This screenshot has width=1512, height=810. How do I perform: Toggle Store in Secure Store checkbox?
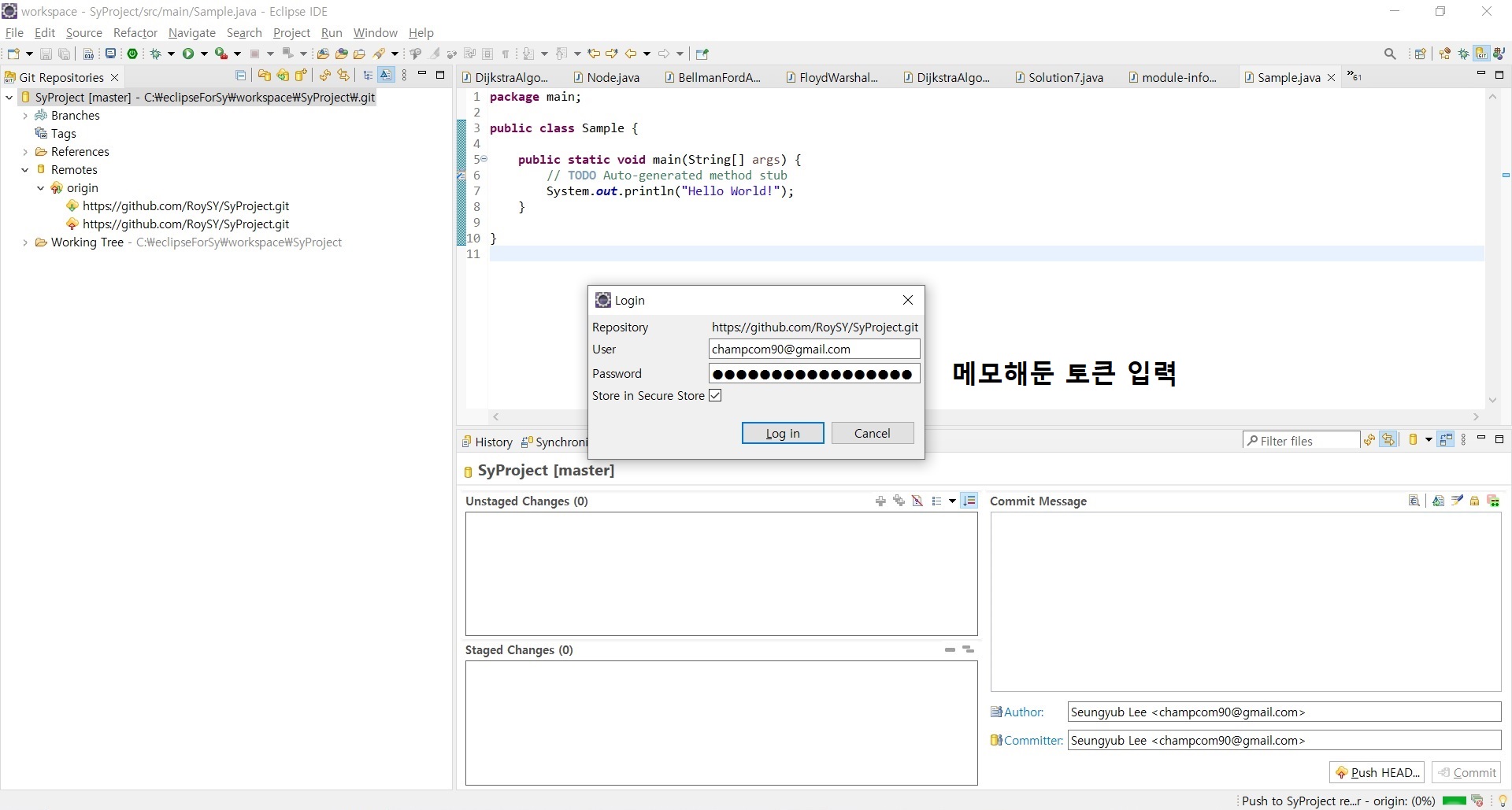click(715, 395)
